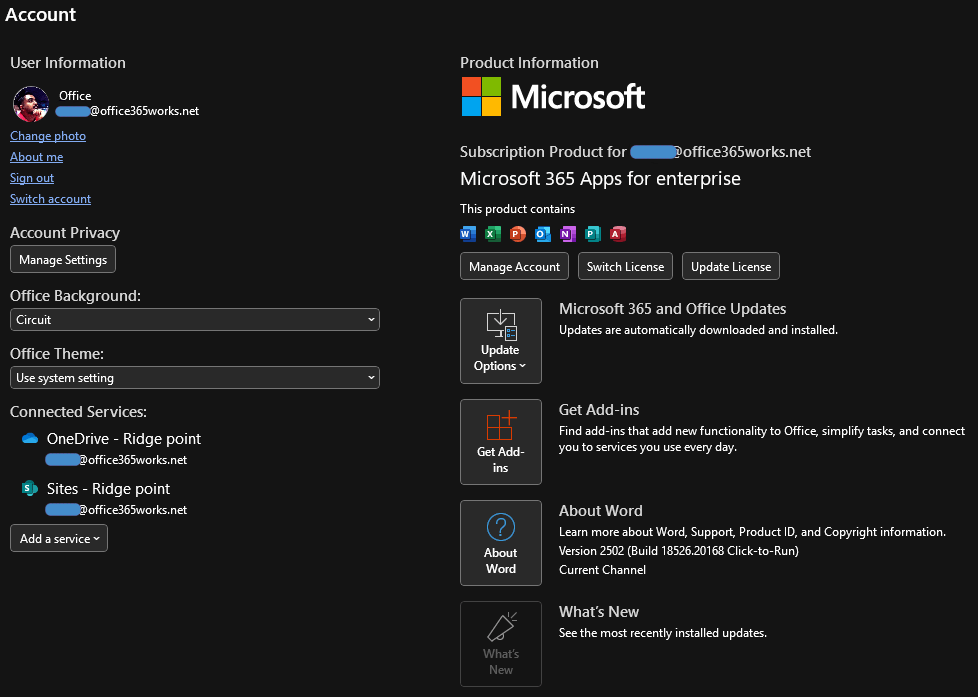Open the What's New tile
Image resolution: width=978 pixels, height=697 pixels.
coord(501,644)
